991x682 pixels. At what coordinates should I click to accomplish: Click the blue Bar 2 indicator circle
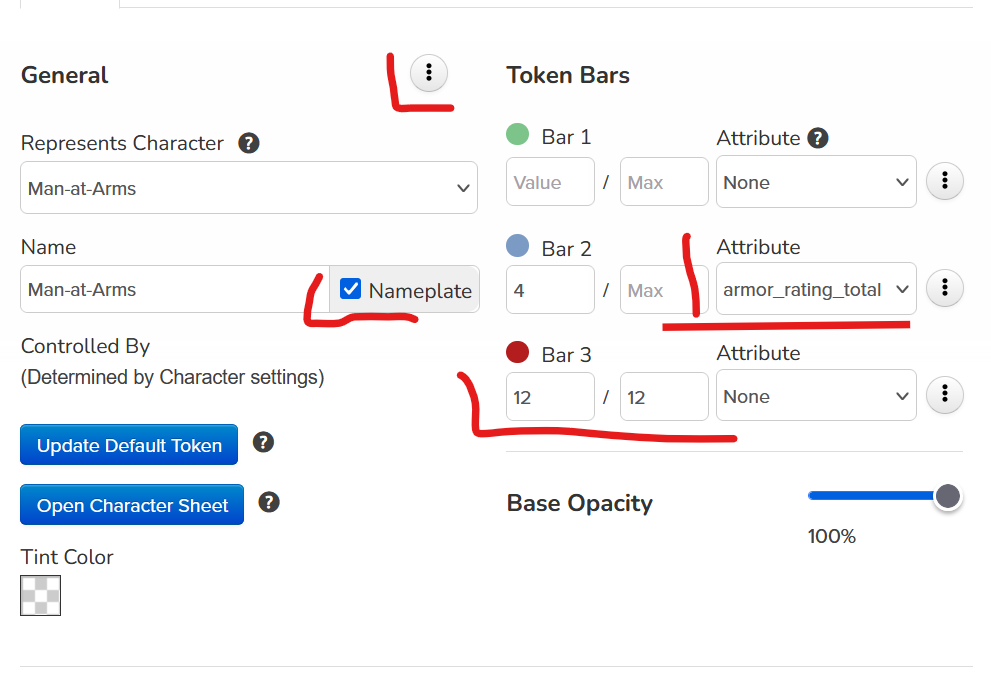click(518, 247)
